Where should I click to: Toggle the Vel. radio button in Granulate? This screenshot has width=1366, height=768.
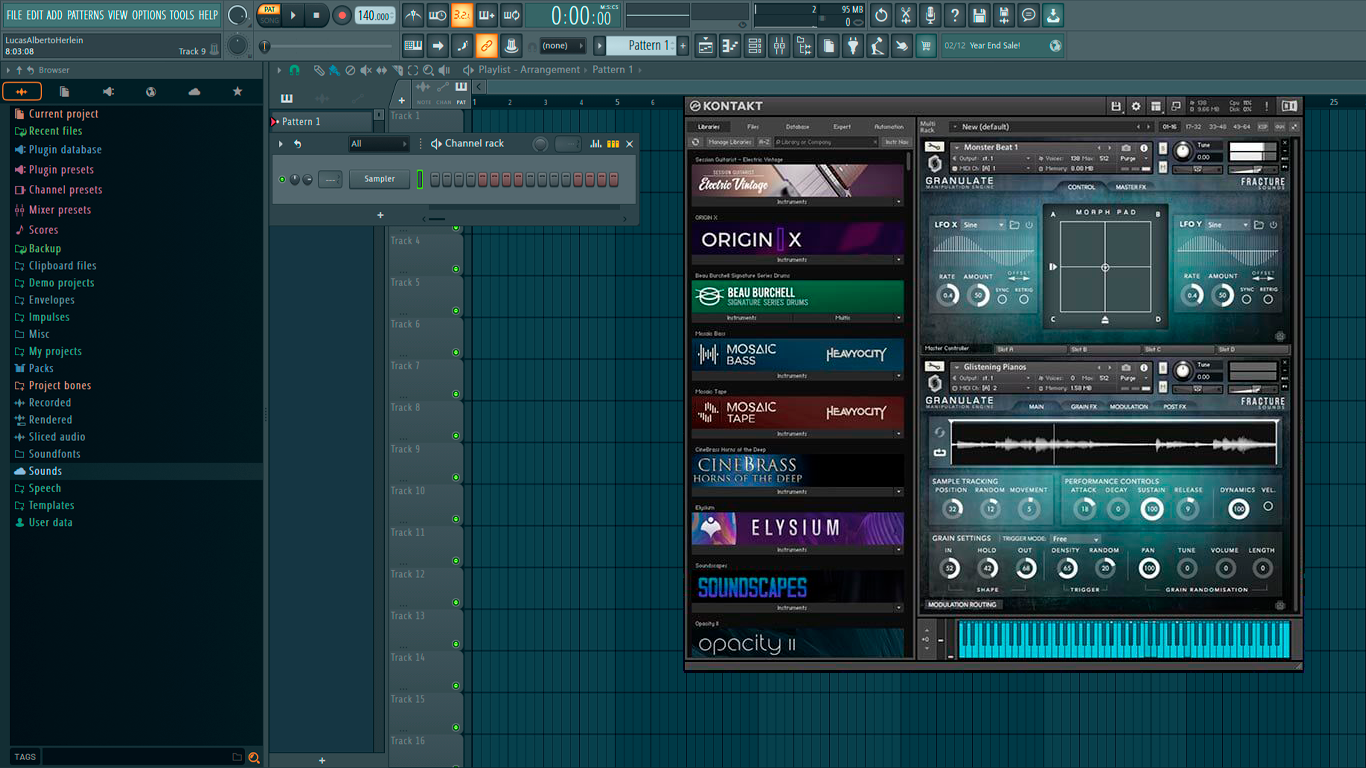(1268, 507)
